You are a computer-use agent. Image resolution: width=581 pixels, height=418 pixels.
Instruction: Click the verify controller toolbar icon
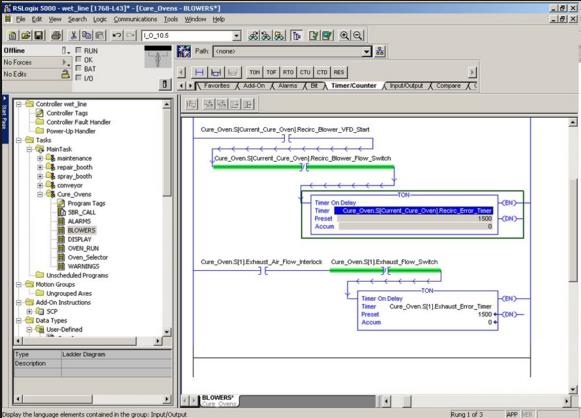327,36
